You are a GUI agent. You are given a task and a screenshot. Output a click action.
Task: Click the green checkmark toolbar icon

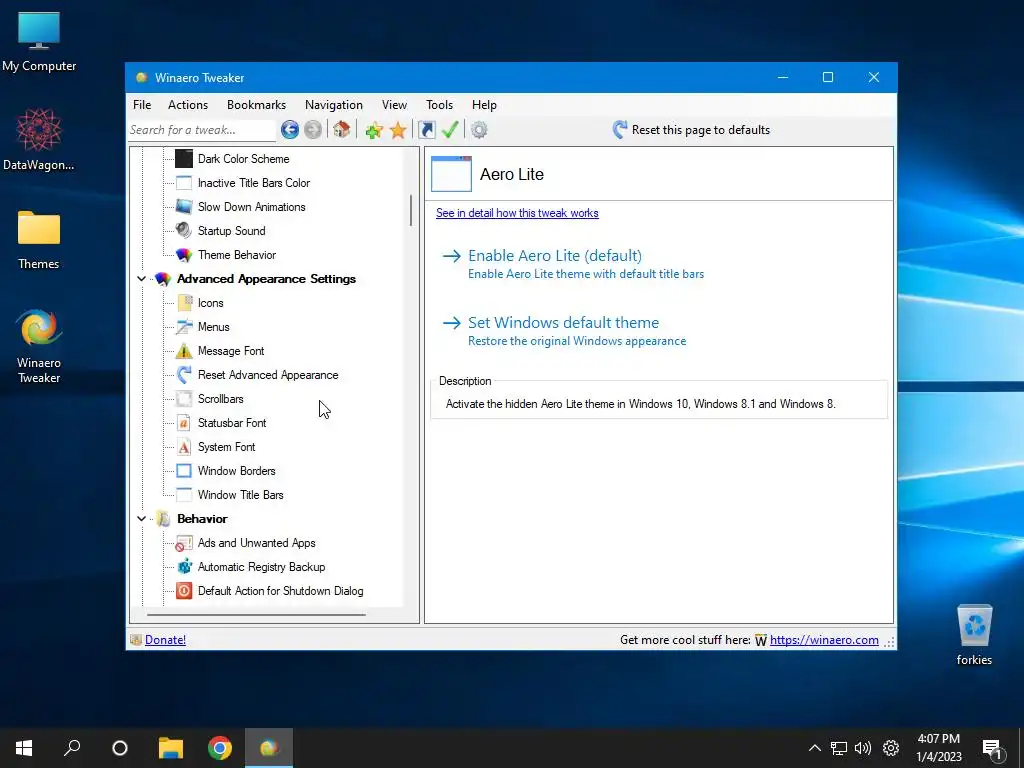(450, 129)
